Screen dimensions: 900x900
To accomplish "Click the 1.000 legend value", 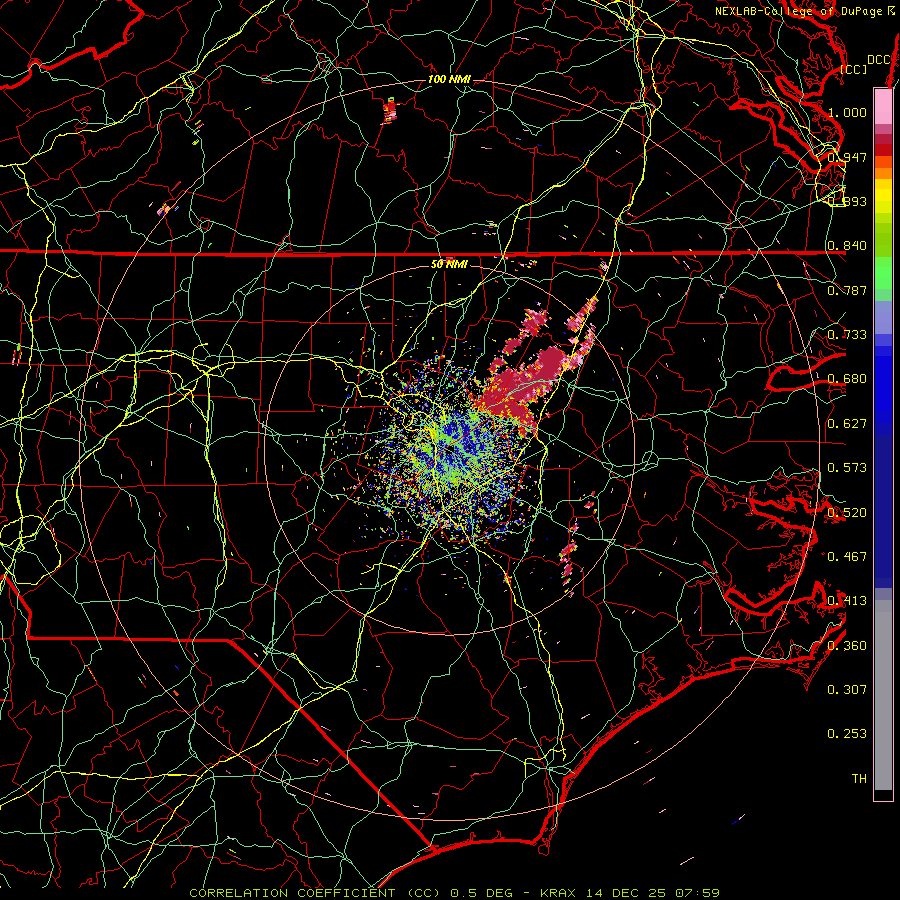I will click(x=847, y=112).
